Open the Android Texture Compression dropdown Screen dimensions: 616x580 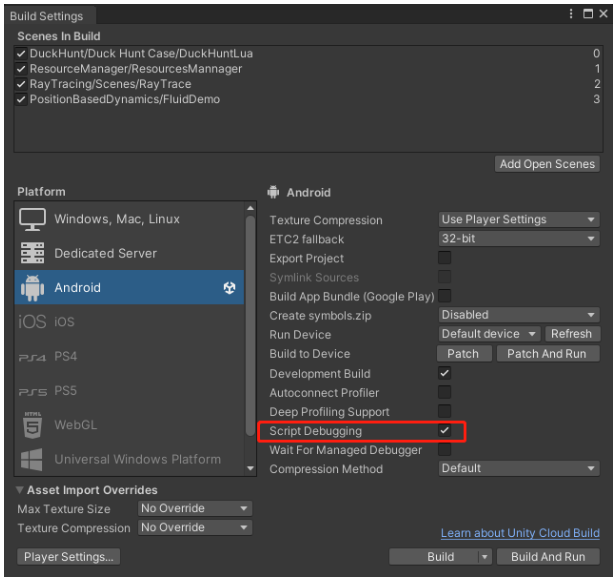pos(519,219)
